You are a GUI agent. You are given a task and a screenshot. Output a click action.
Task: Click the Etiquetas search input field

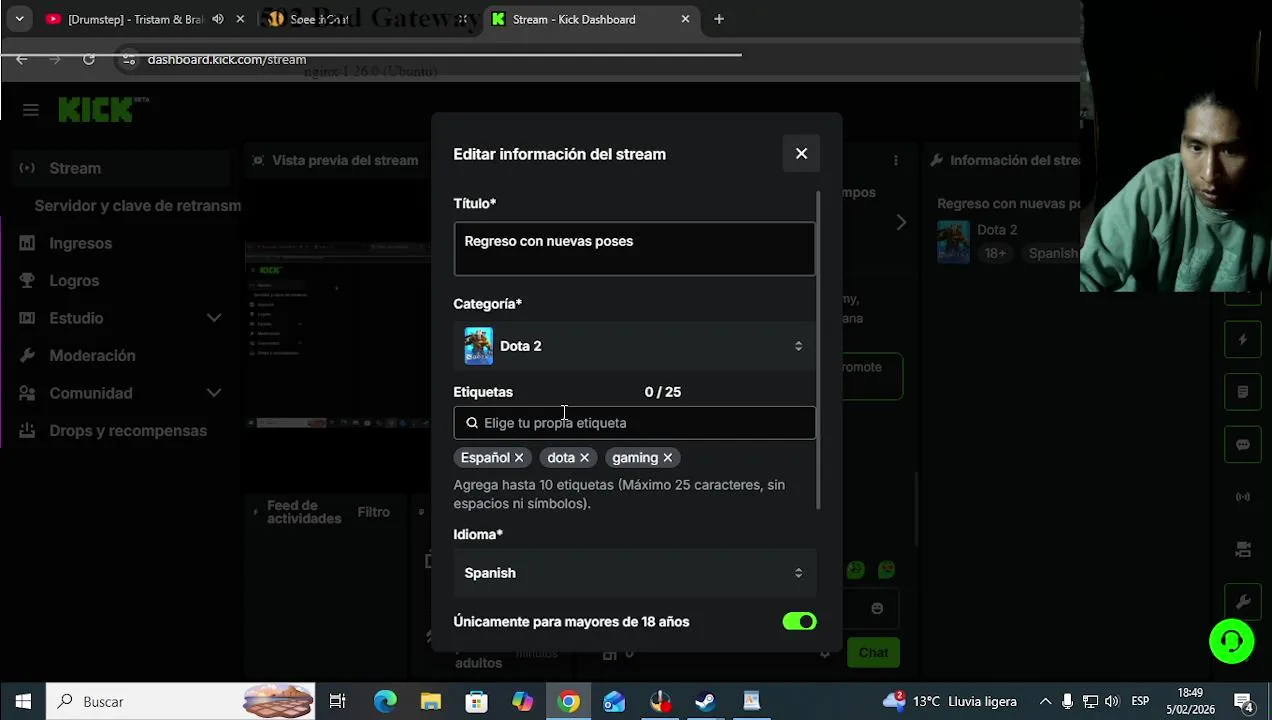coord(634,423)
